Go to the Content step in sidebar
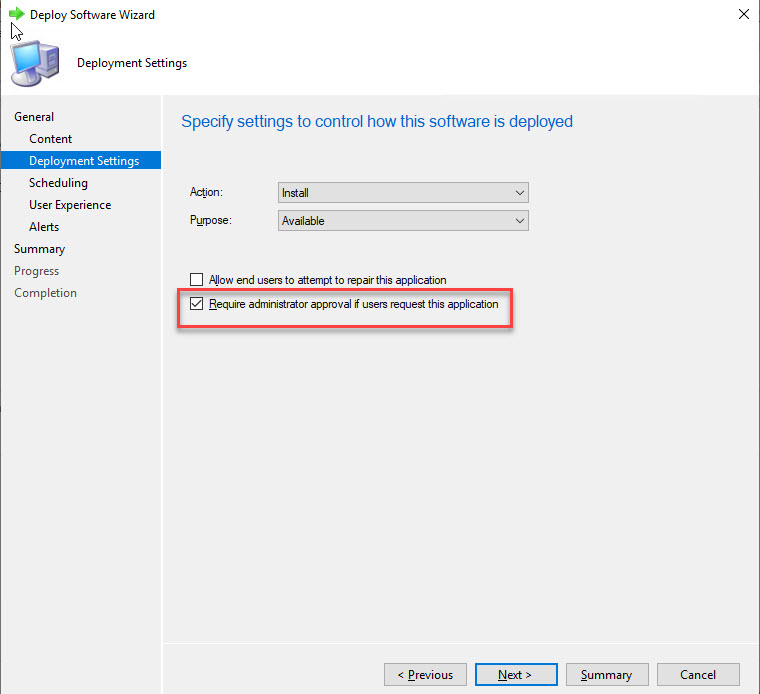Viewport: 760px width, 694px height. pos(51,139)
